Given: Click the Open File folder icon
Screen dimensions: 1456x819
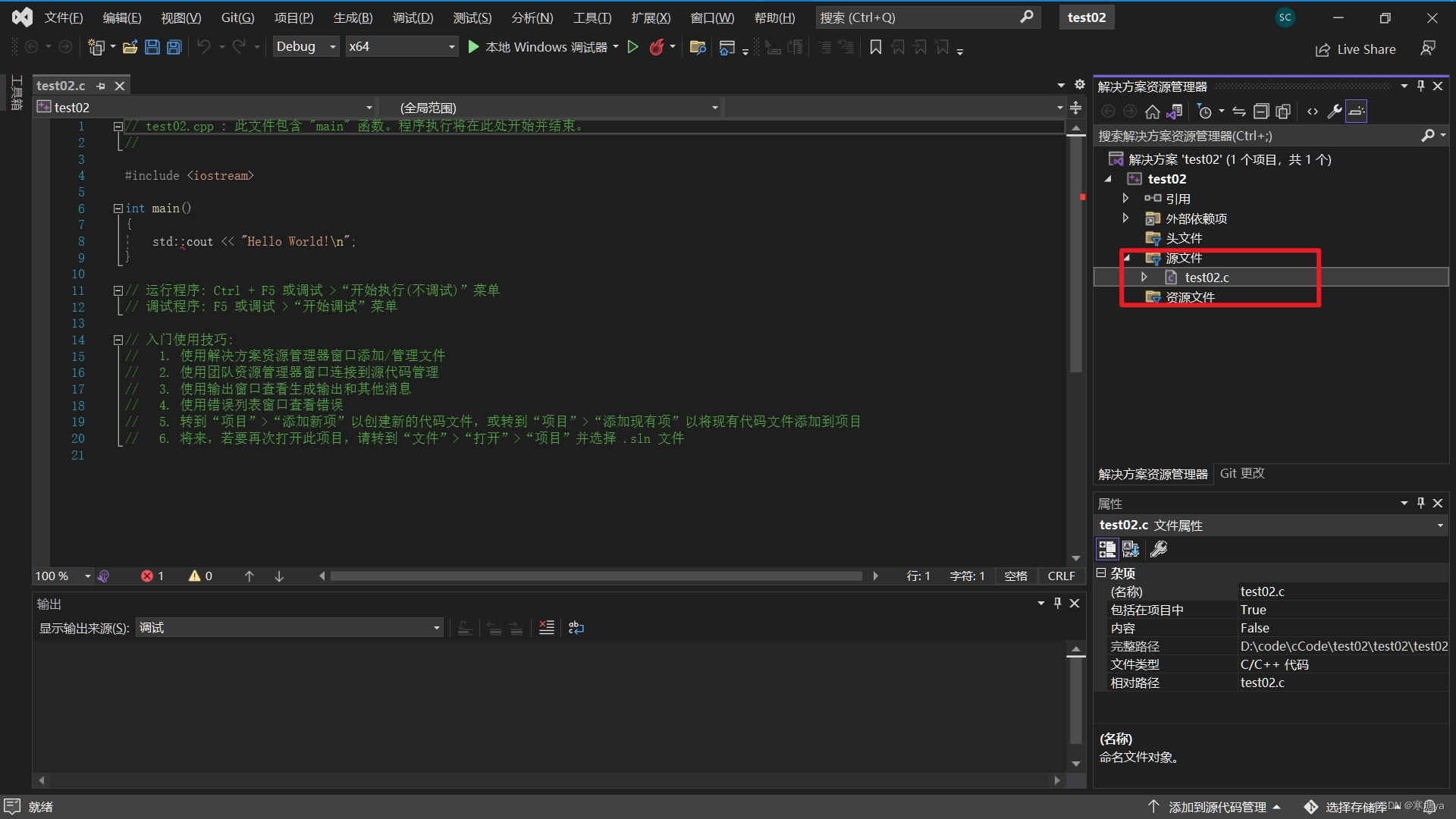Looking at the screenshot, I should 130,47.
